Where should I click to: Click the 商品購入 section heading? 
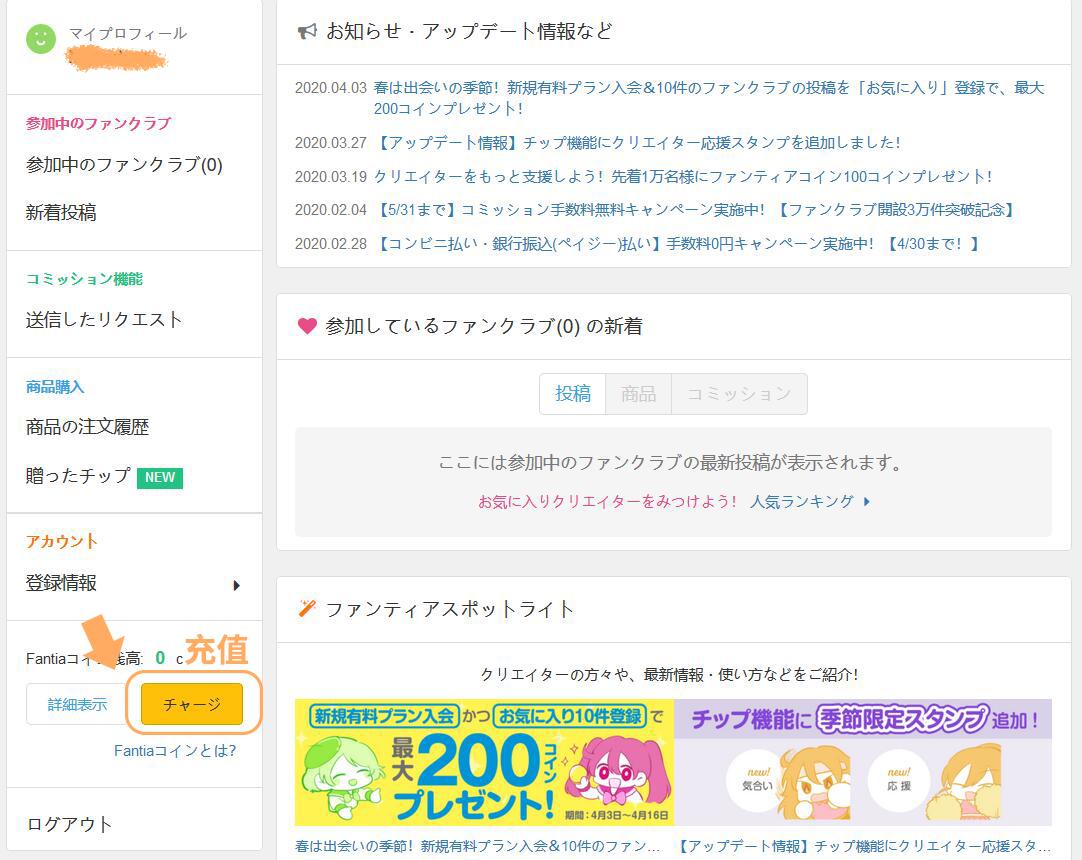55,387
